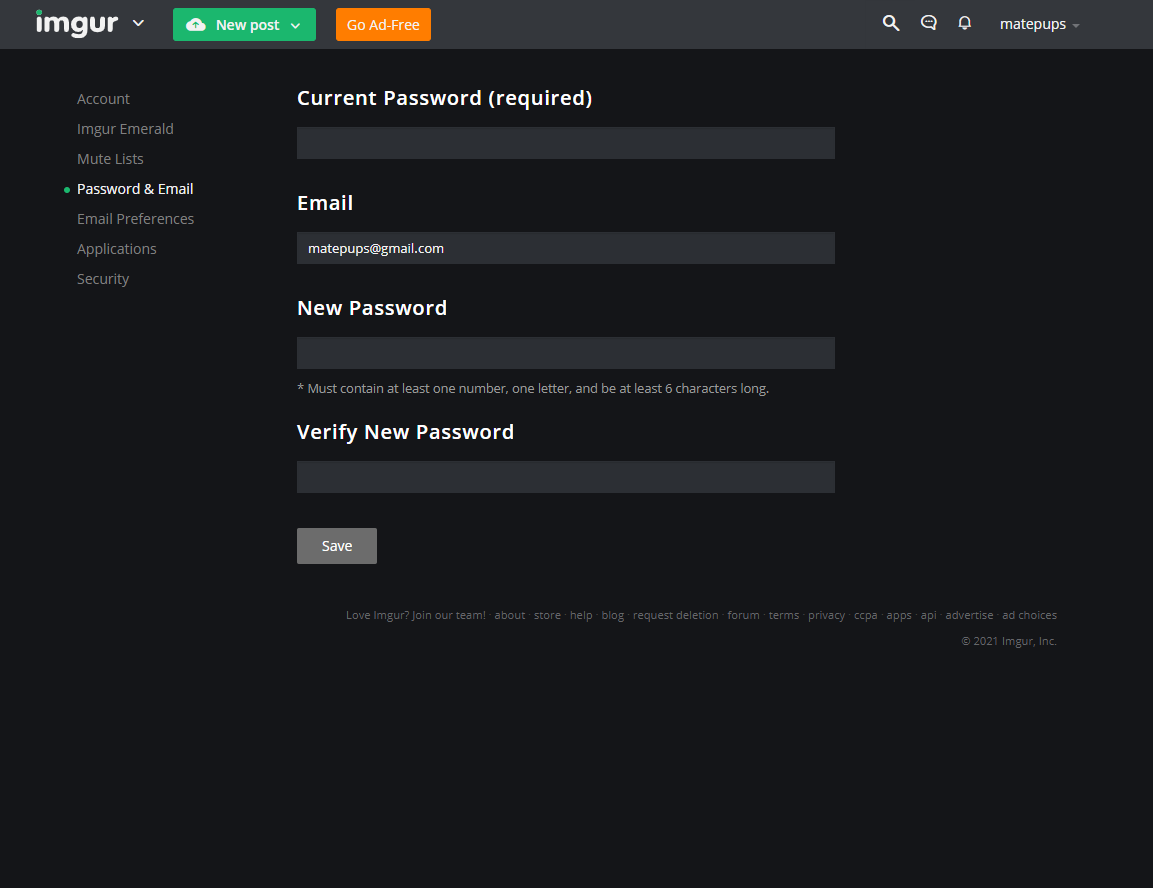This screenshot has height=888, width=1153.
Task: Open the matepups user menu
Action: 1039,24
